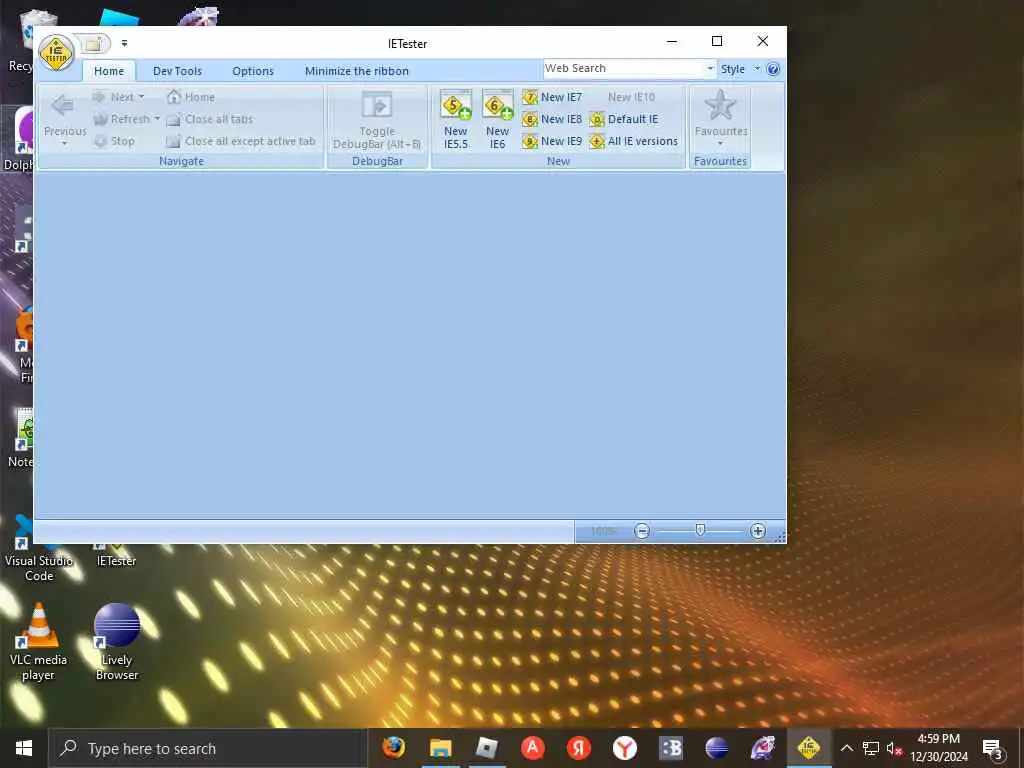Open the Lively Browser desktop shortcut
The image size is (1024, 768).
[117, 642]
